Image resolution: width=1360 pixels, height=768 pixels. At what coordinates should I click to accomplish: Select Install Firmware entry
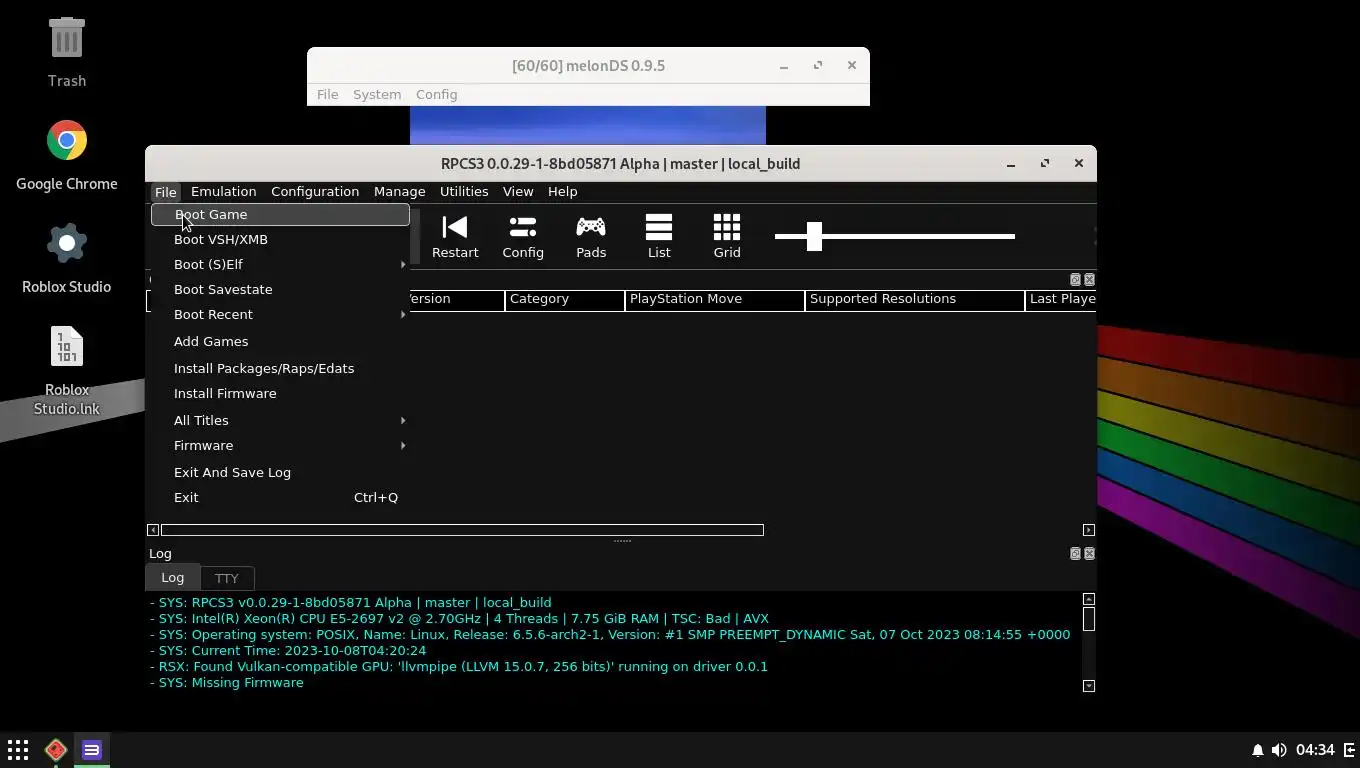click(280, 393)
